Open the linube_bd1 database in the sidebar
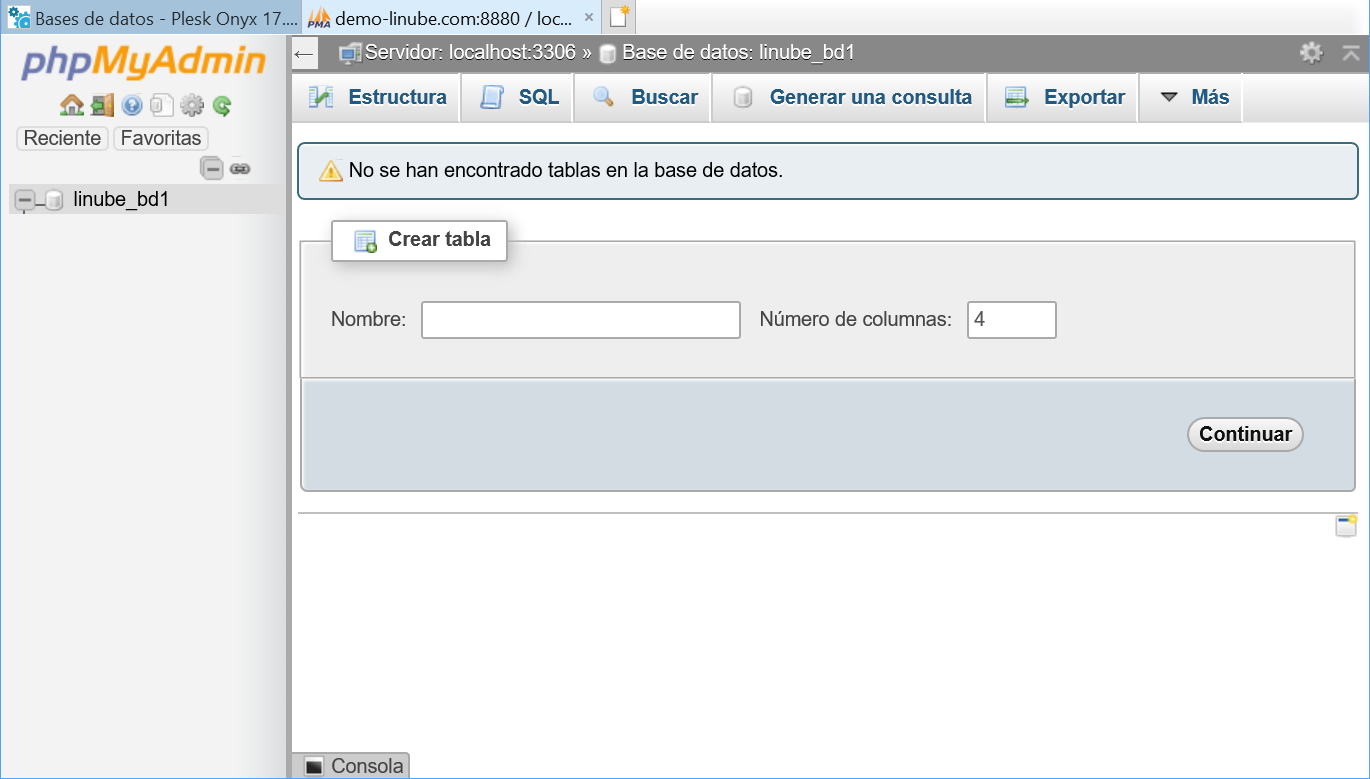1370x779 pixels. tap(121, 199)
